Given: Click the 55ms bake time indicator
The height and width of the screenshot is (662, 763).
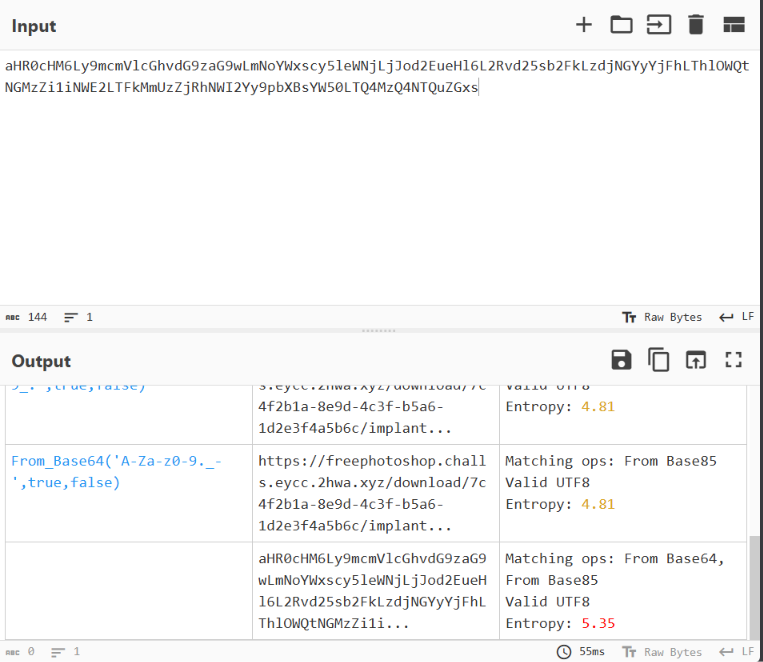Looking at the screenshot, I should (x=581, y=652).
